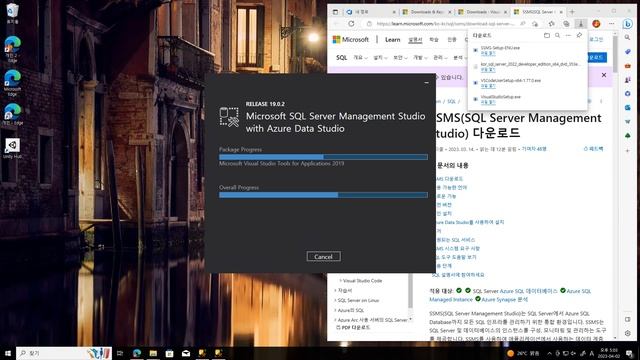Expand Visual Studio Code tree item
Viewport: 640px width, 360px height.
tap(361, 281)
